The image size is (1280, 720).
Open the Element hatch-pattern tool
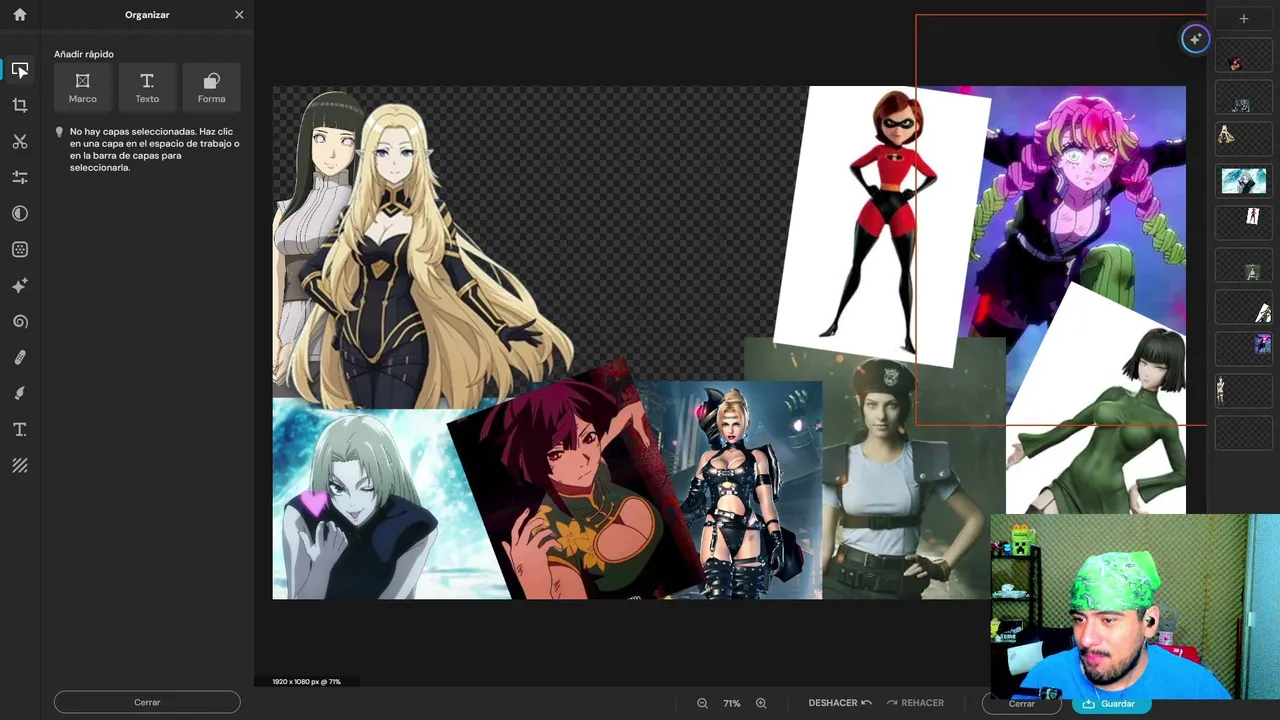pyautogui.click(x=20, y=465)
